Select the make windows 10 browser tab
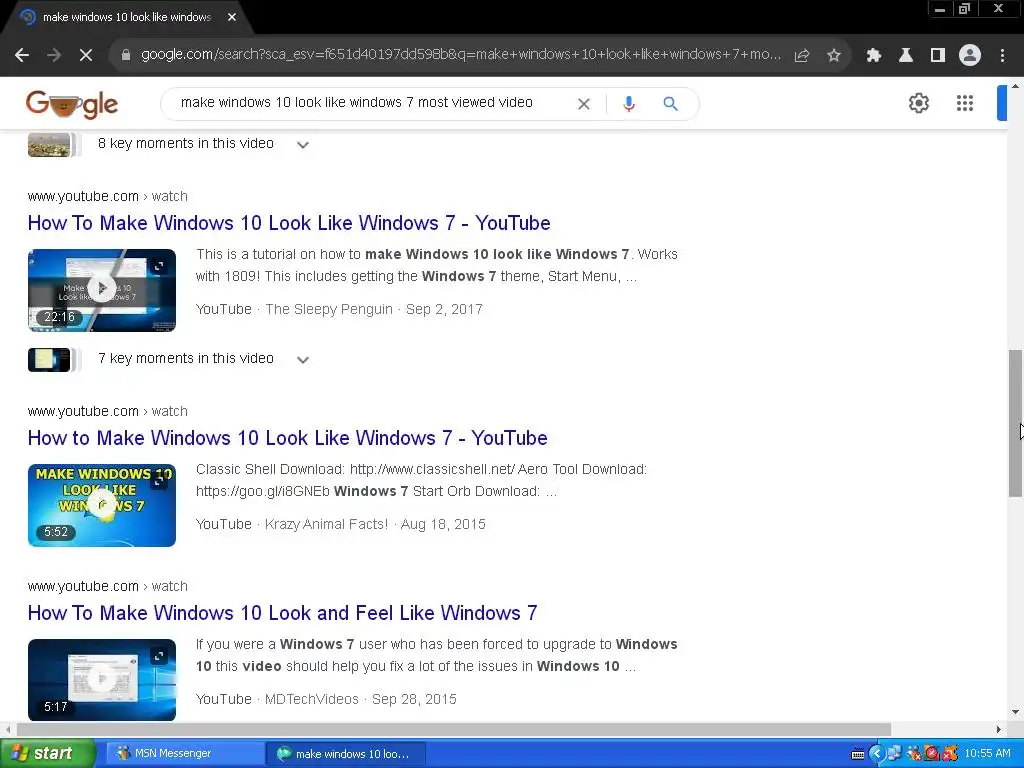The width and height of the screenshot is (1024, 768). click(127, 17)
